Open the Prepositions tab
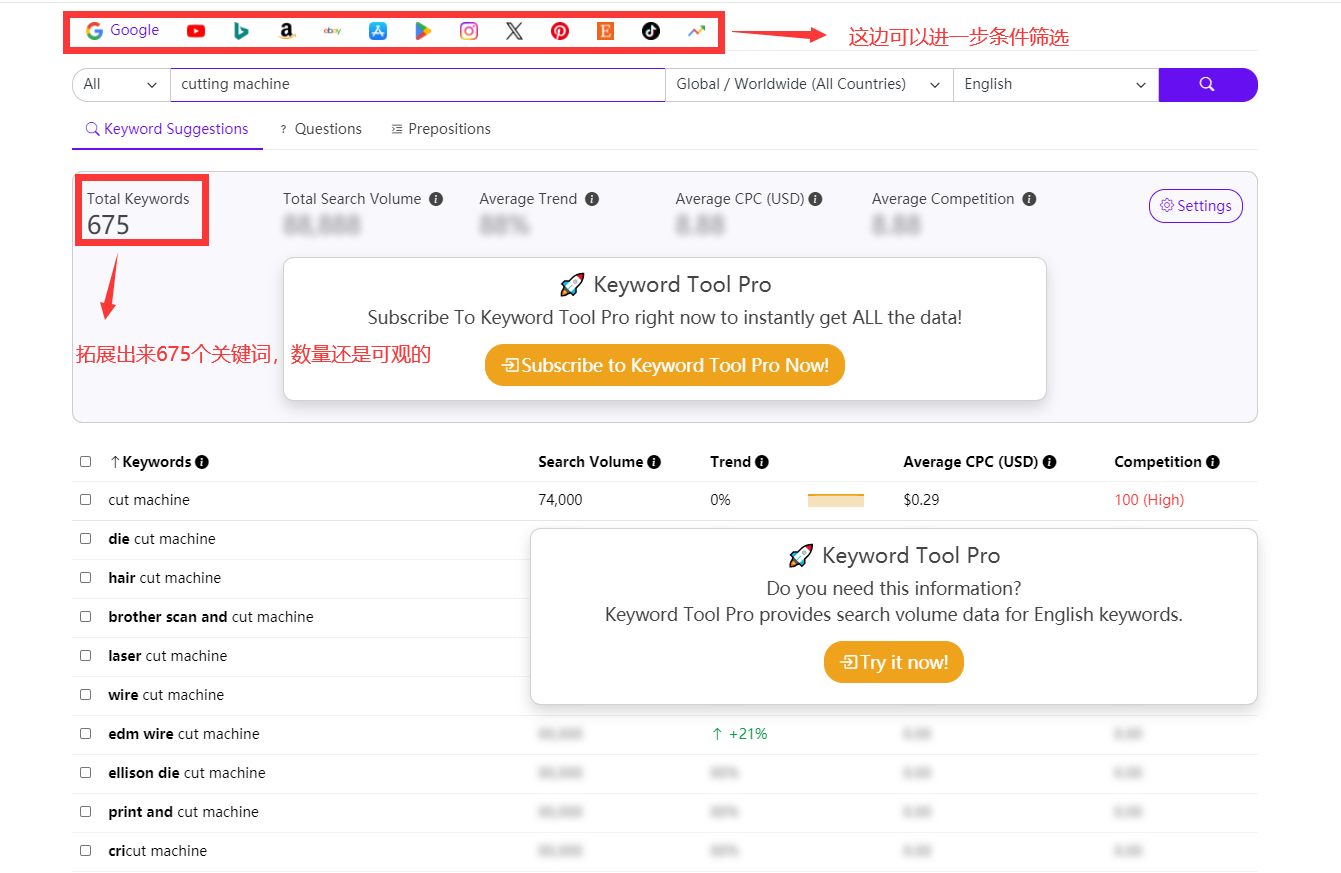This screenshot has height=873, width=1341. pyautogui.click(x=441, y=129)
